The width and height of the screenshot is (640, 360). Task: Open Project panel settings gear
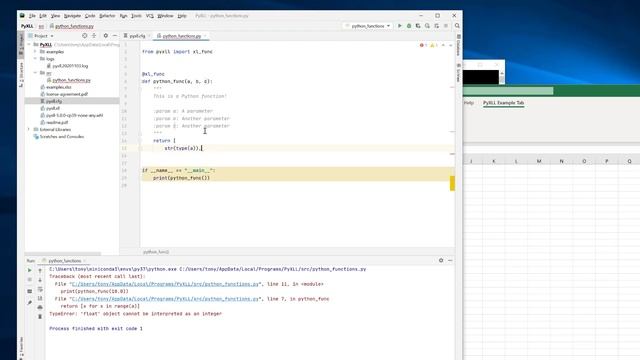(106, 36)
